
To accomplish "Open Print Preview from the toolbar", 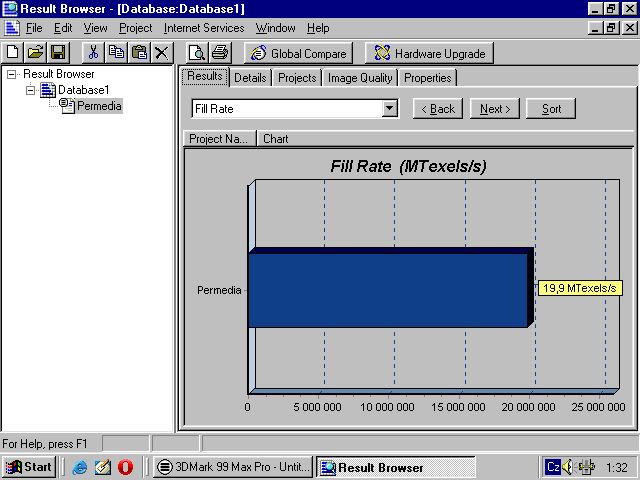I will [198, 53].
